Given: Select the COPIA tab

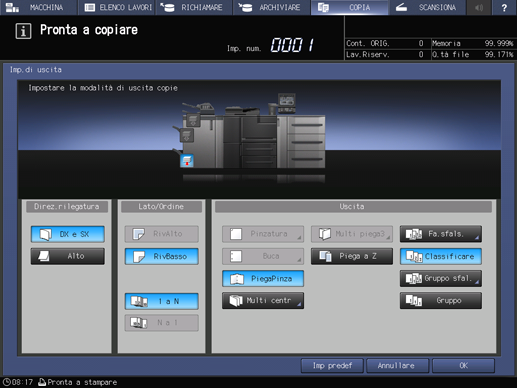Looking at the screenshot, I should pyautogui.click(x=349, y=7).
